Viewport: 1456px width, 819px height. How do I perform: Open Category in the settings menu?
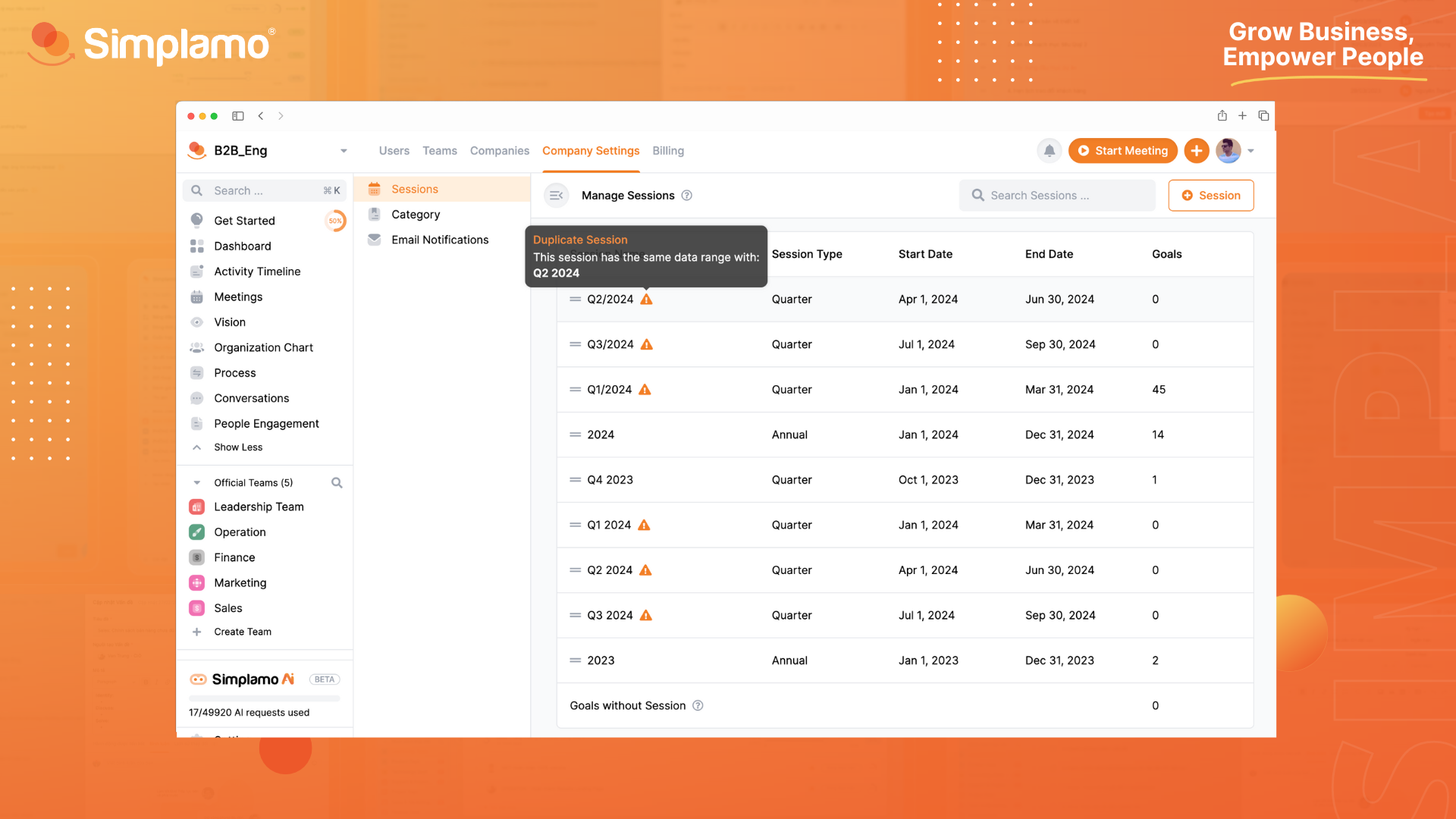tap(442, 215)
